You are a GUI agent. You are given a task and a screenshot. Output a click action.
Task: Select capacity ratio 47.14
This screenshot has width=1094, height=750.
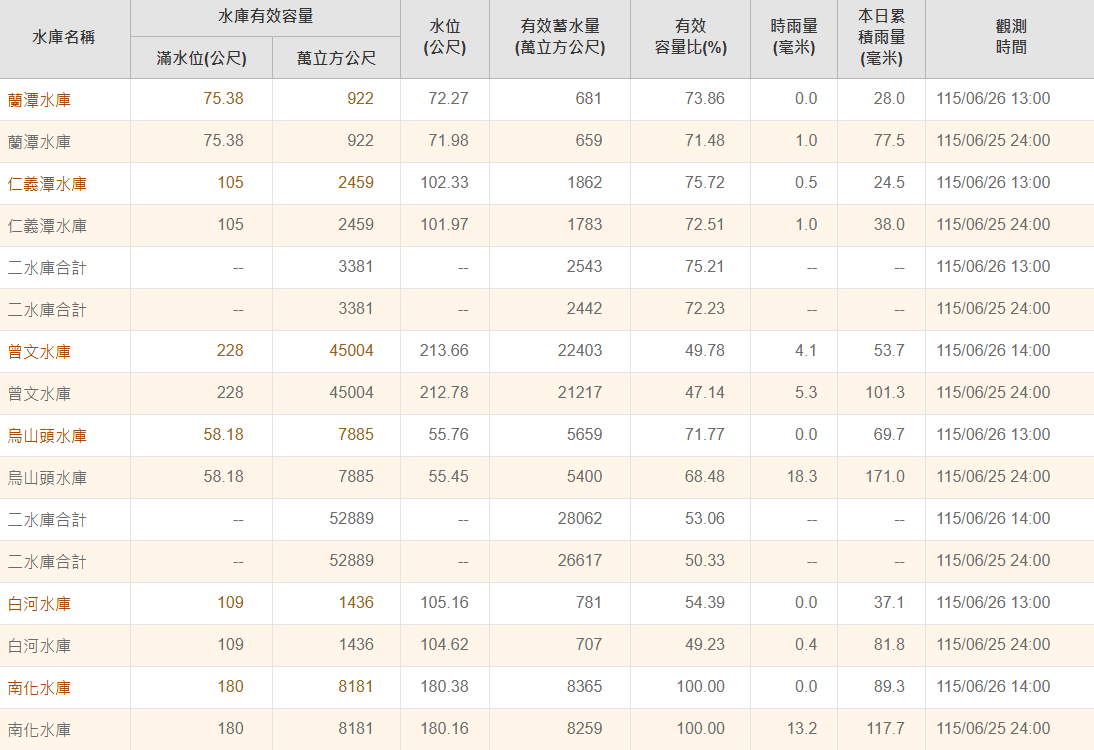point(705,392)
